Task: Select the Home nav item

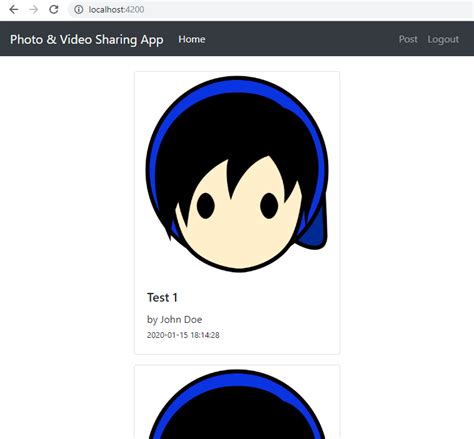Action: (x=192, y=39)
